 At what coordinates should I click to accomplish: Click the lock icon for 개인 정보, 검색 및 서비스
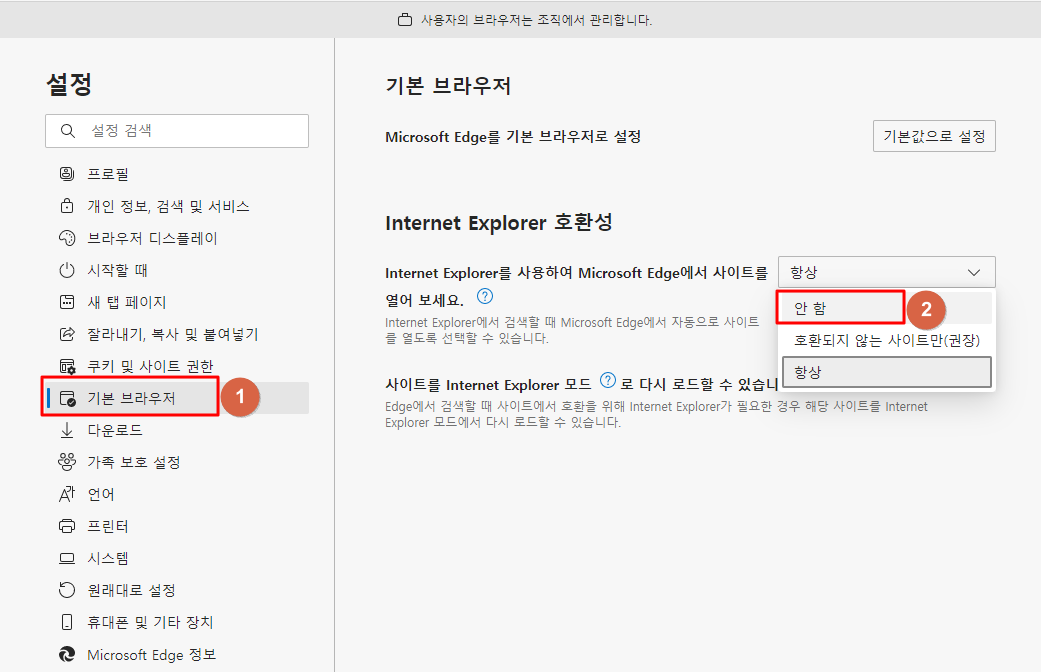[x=67, y=206]
